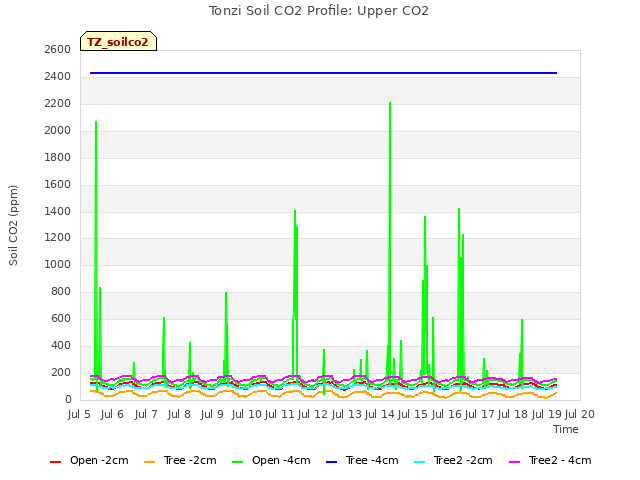Click the 'Jul 8' x-axis date label
Image resolution: width=640 pixels, height=480 pixels.
pyautogui.click(x=179, y=415)
